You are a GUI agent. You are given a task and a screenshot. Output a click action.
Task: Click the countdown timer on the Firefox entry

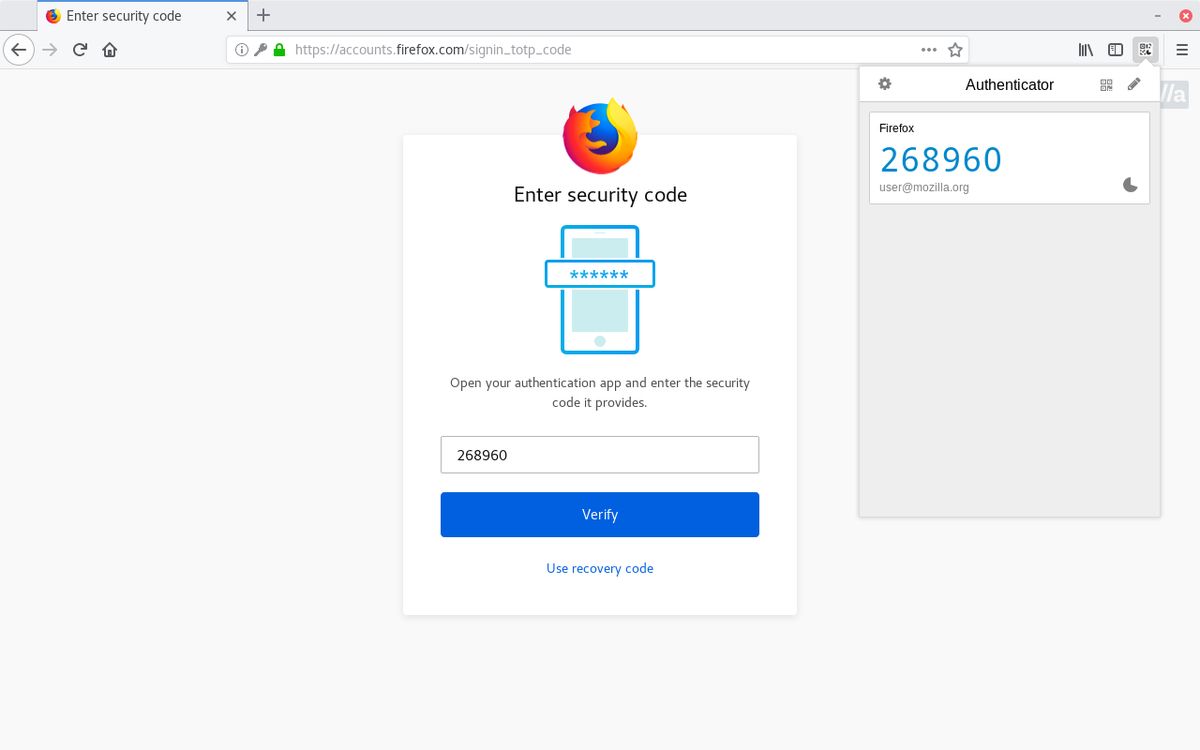coord(1130,186)
